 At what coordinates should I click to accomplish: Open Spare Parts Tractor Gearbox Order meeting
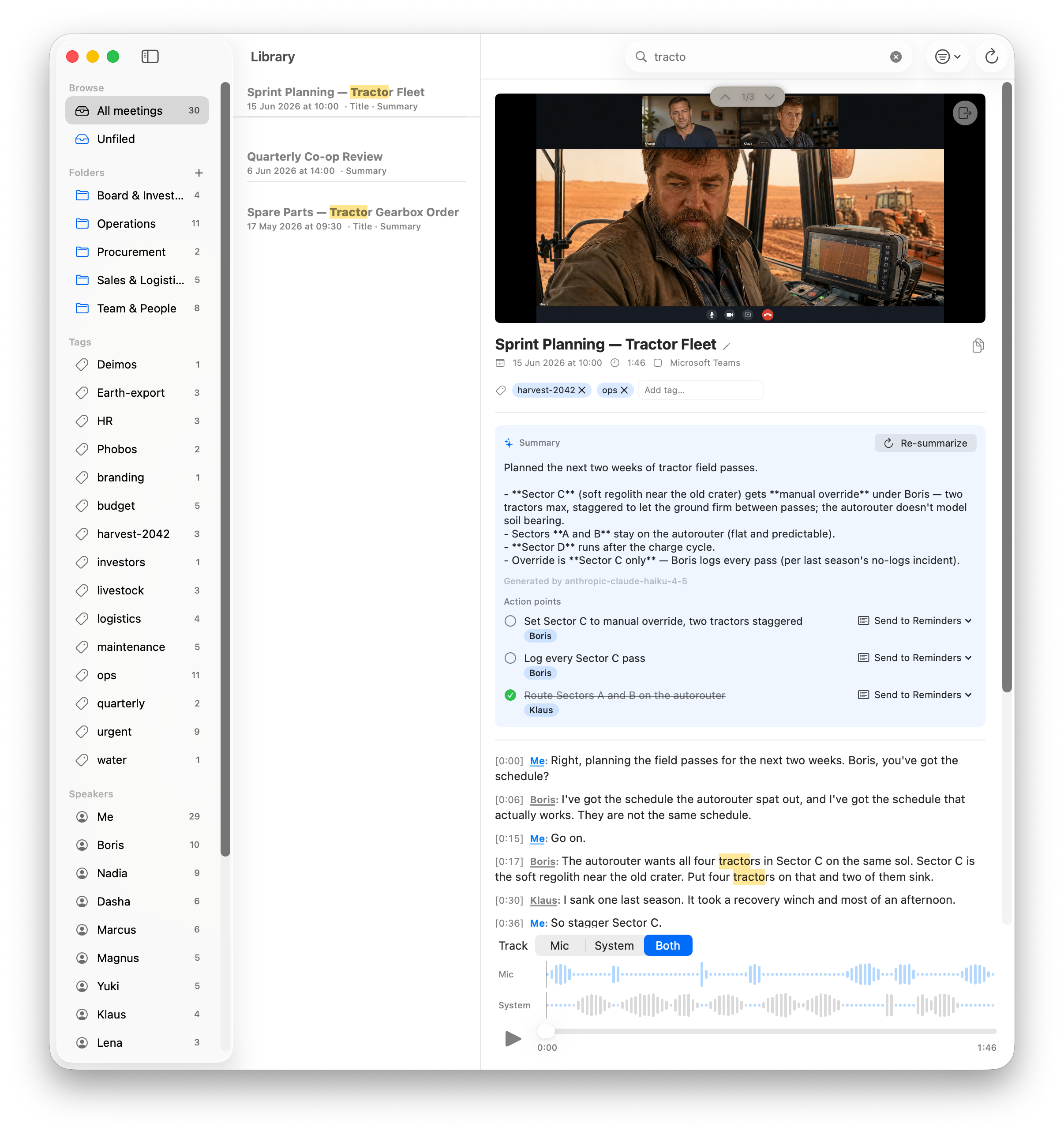coord(356,219)
